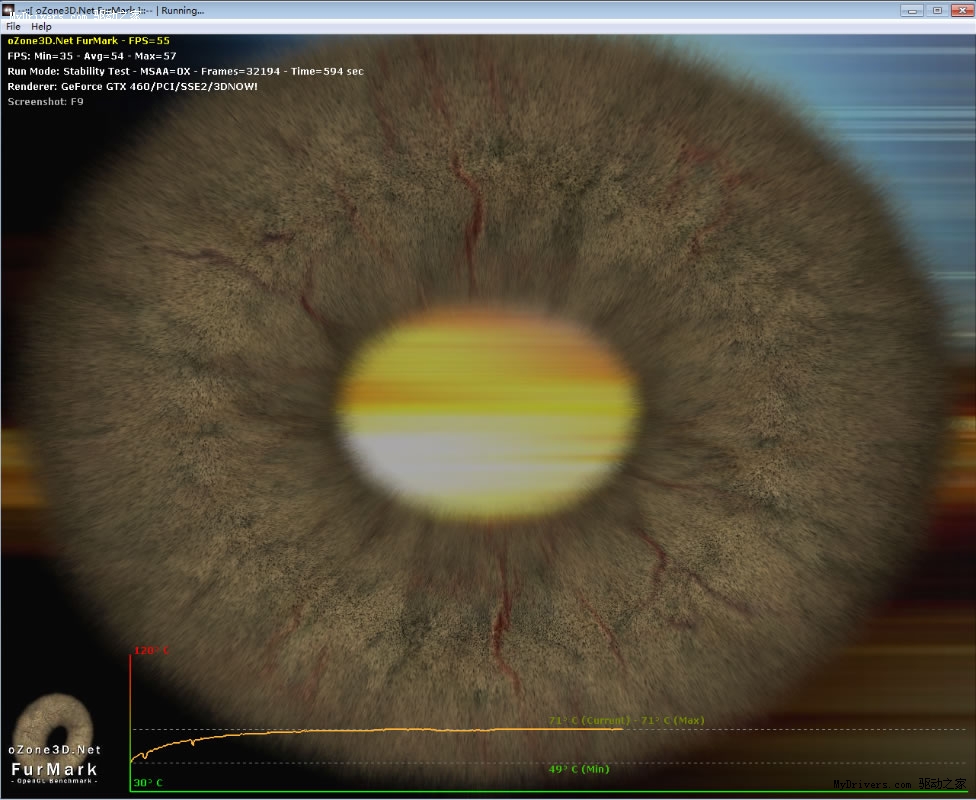Minimize the FurMark window
The height and width of the screenshot is (800, 976).
coord(911,10)
